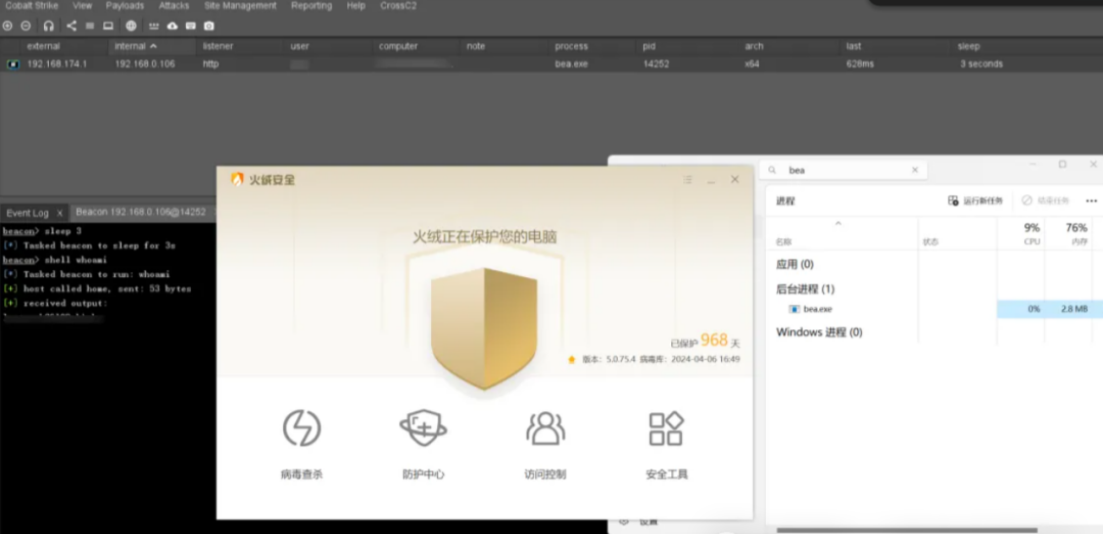Show pivot graph via the share-shaped icon
Screen dimensions: 1103x534
[x=72, y=26]
